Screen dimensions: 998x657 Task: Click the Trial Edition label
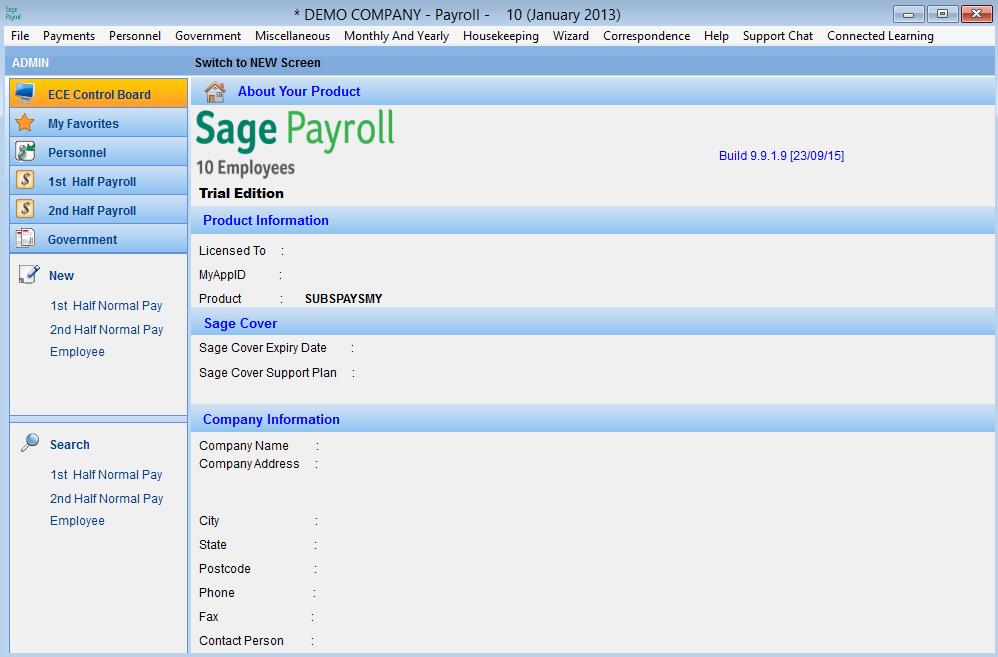(241, 193)
